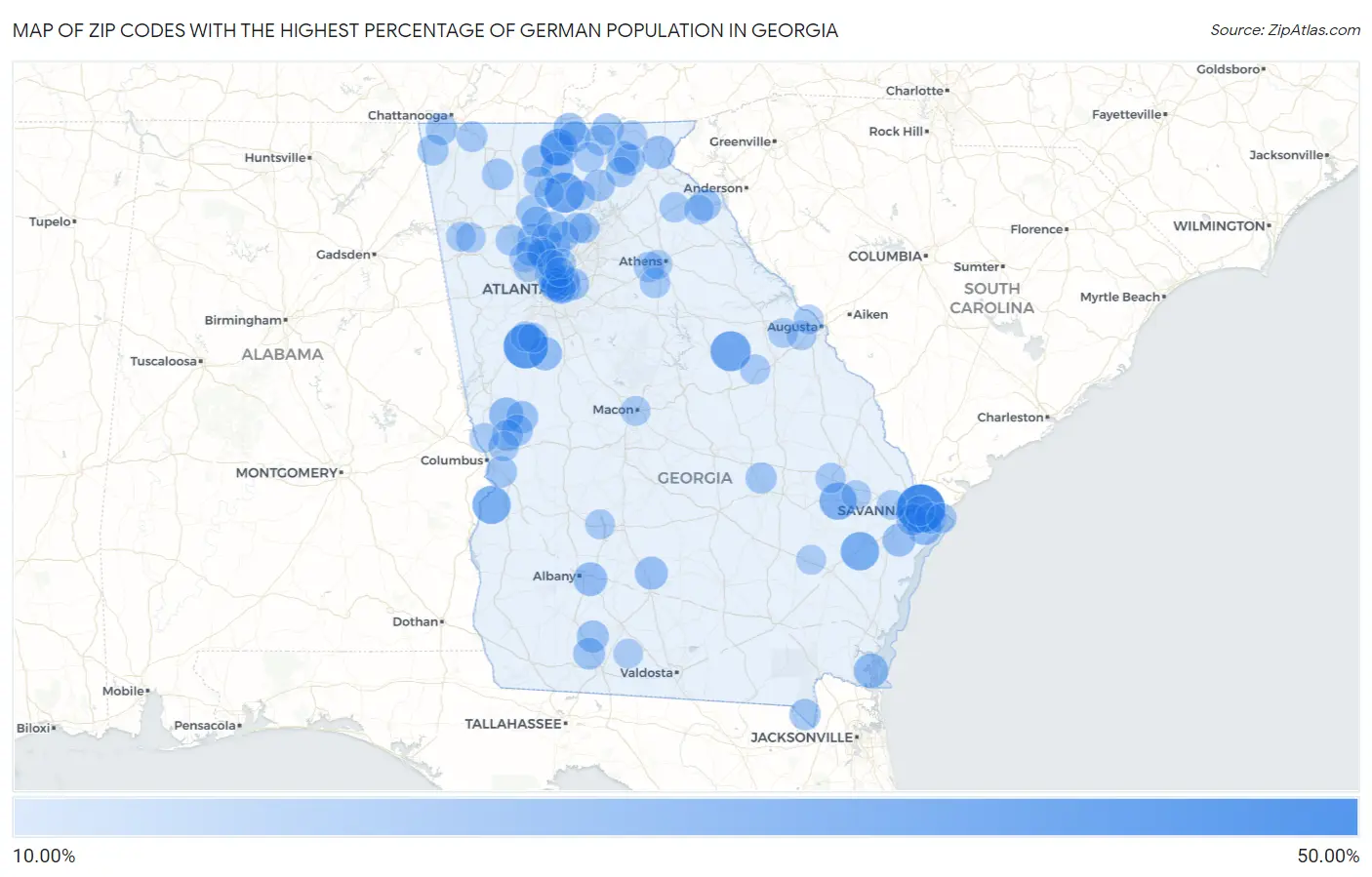Click the GEORGIA state label
Image resolution: width=1372 pixels, height=877 pixels.
[695, 478]
